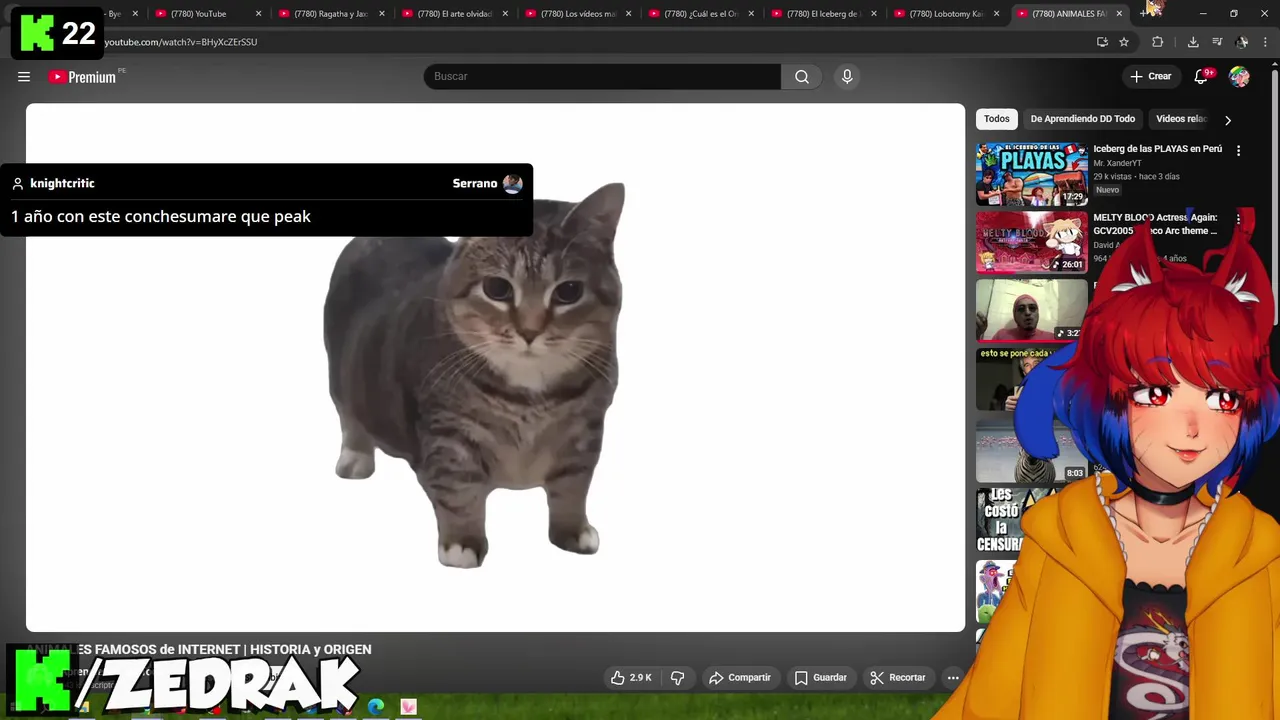
Task: Click the Guardar button
Action: click(x=821, y=678)
